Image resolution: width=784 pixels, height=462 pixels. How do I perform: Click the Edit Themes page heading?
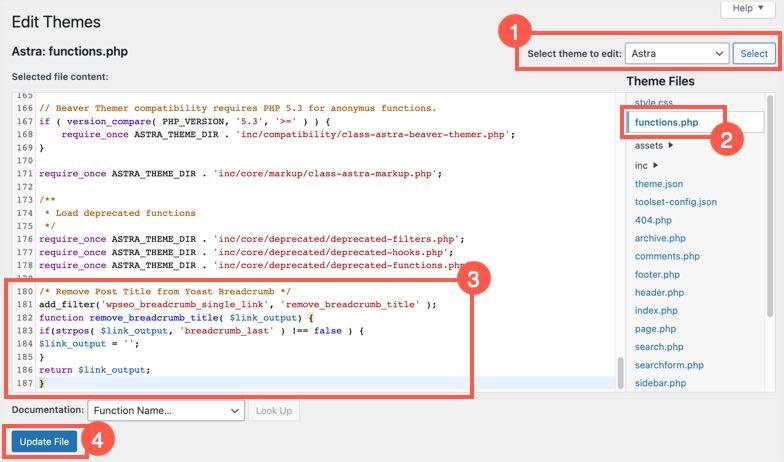click(56, 22)
